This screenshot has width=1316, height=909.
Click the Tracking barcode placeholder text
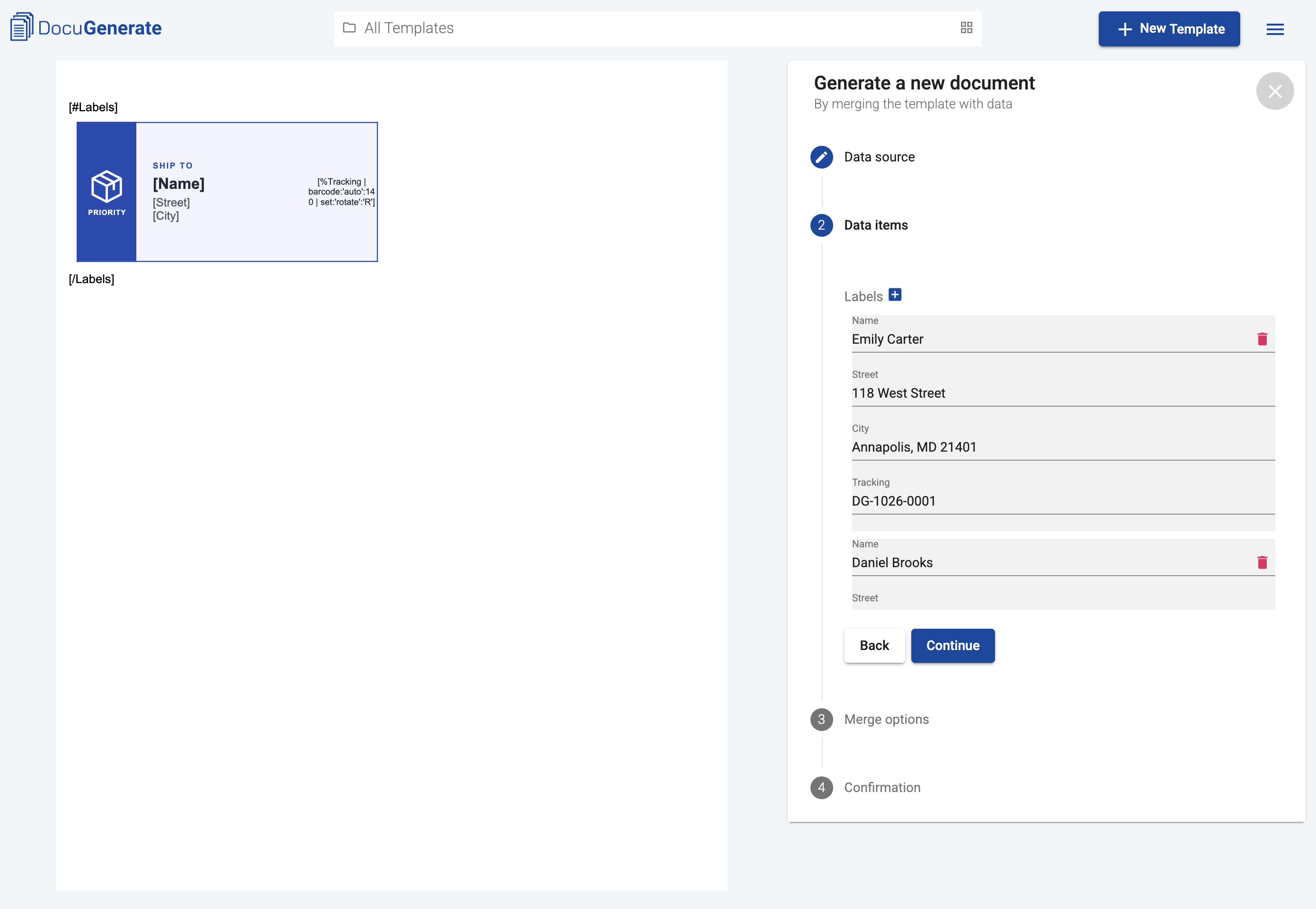pyautogui.click(x=342, y=192)
